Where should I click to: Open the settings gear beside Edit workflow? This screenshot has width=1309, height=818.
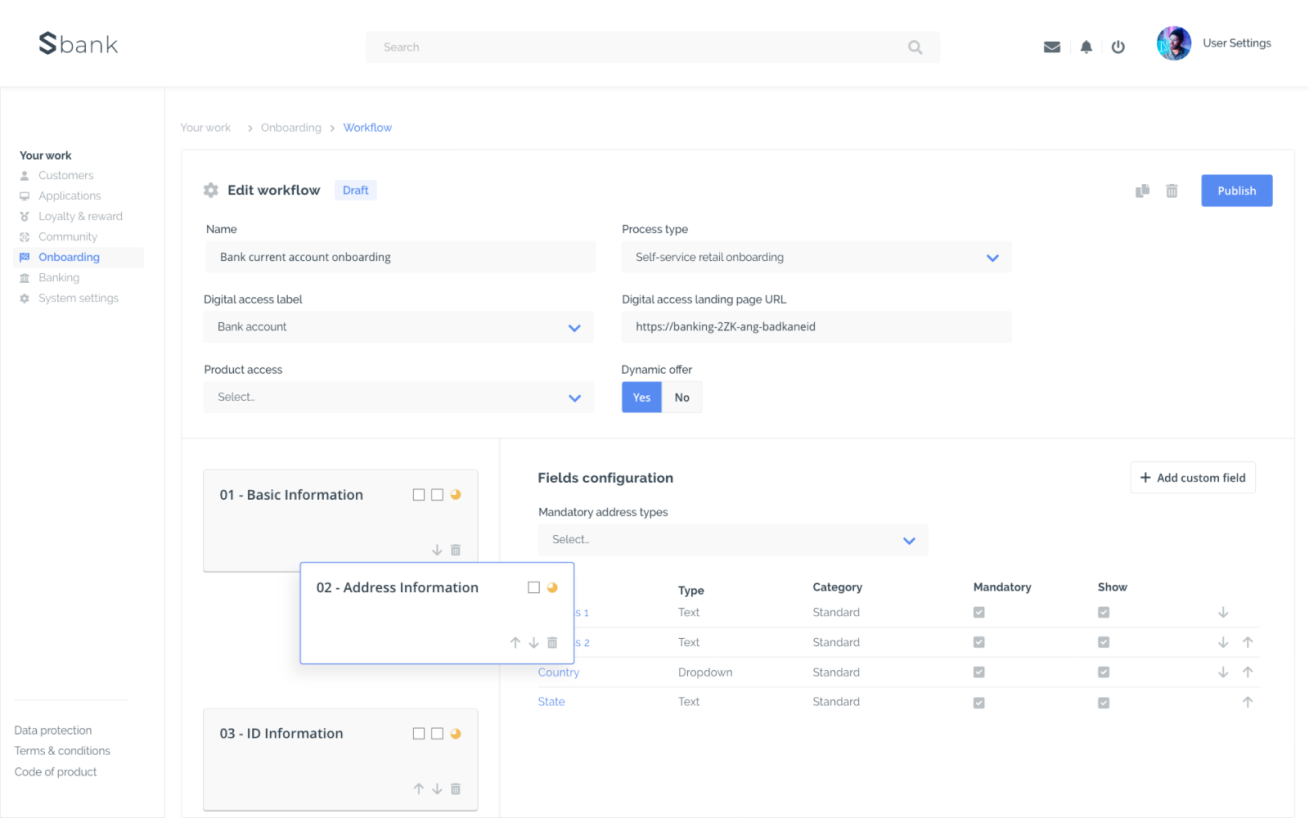pyautogui.click(x=210, y=189)
